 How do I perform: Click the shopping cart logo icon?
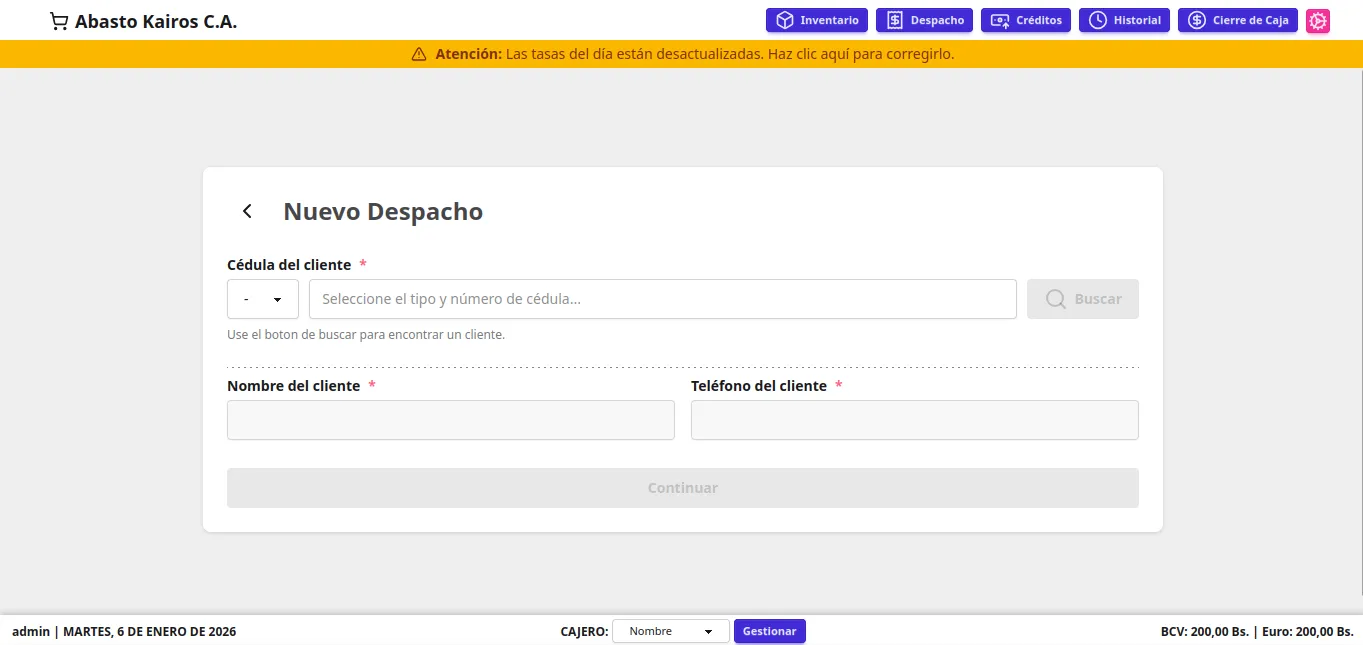pyautogui.click(x=59, y=21)
